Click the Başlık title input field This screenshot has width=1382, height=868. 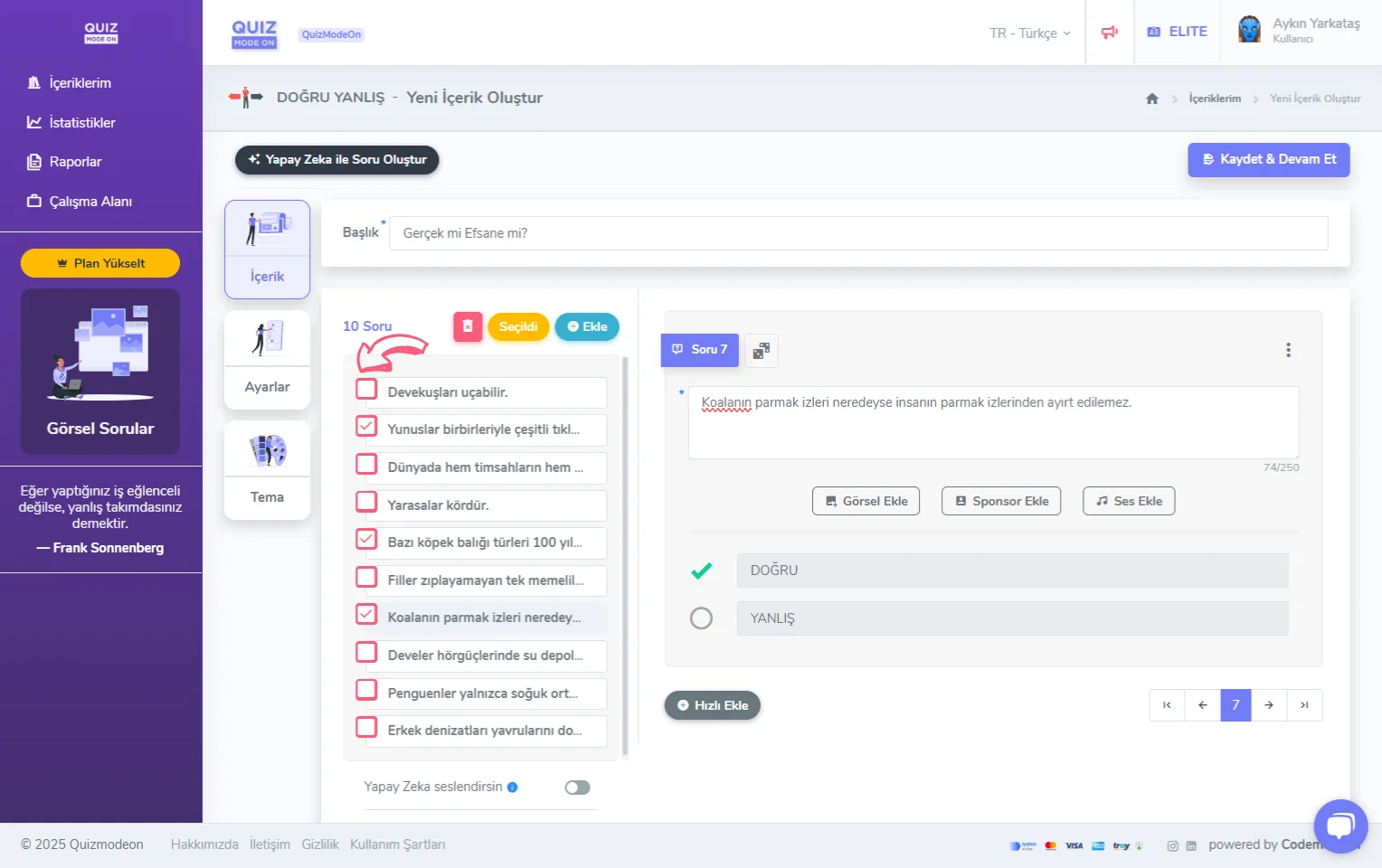pos(857,233)
